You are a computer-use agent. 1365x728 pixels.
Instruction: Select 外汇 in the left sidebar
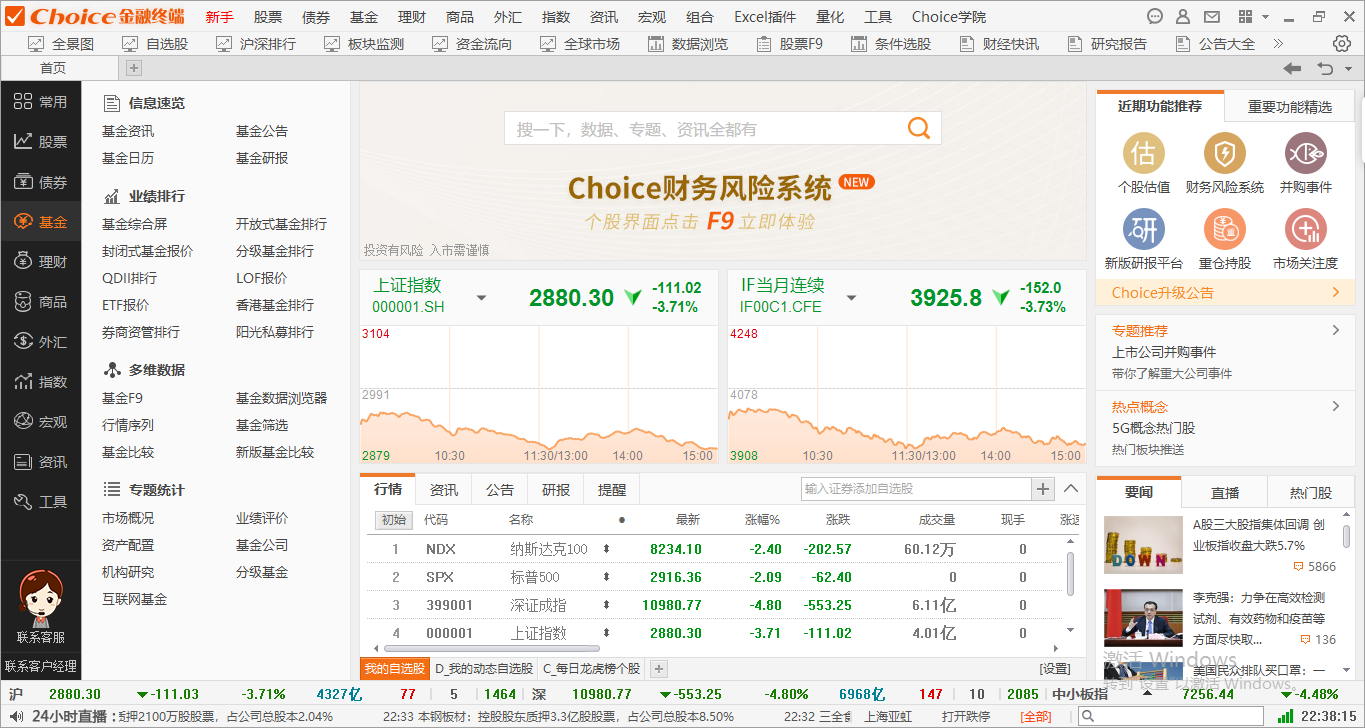point(40,342)
